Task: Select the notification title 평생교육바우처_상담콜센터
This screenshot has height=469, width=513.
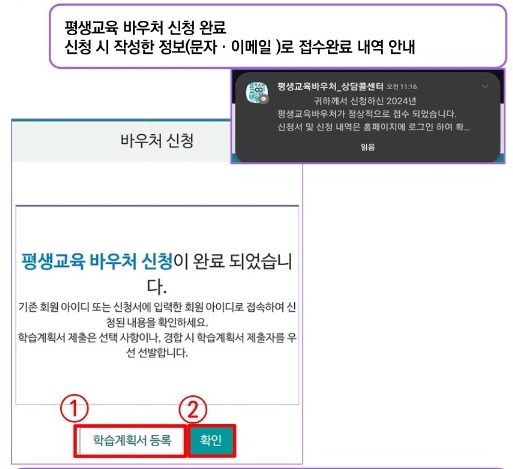Action: [330, 87]
